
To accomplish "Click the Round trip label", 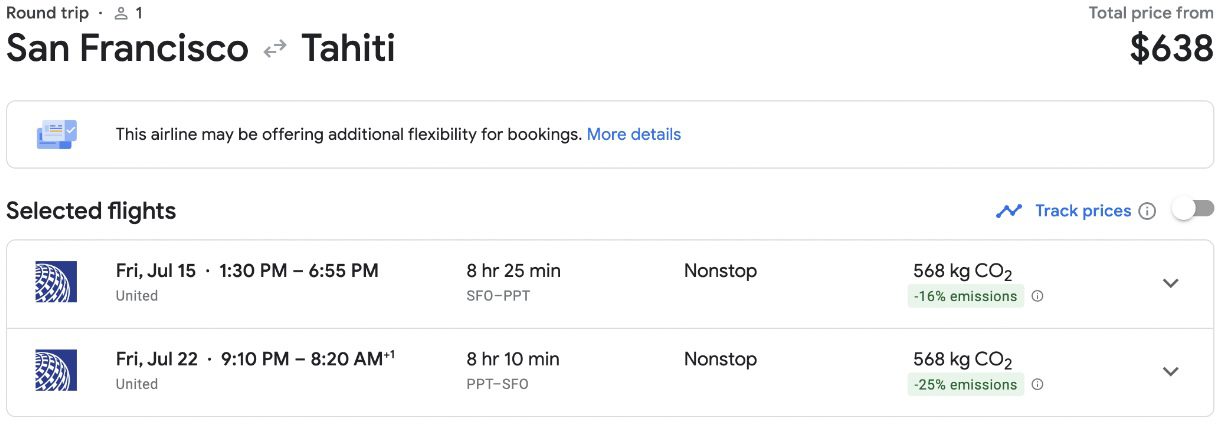I will (48, 13).
